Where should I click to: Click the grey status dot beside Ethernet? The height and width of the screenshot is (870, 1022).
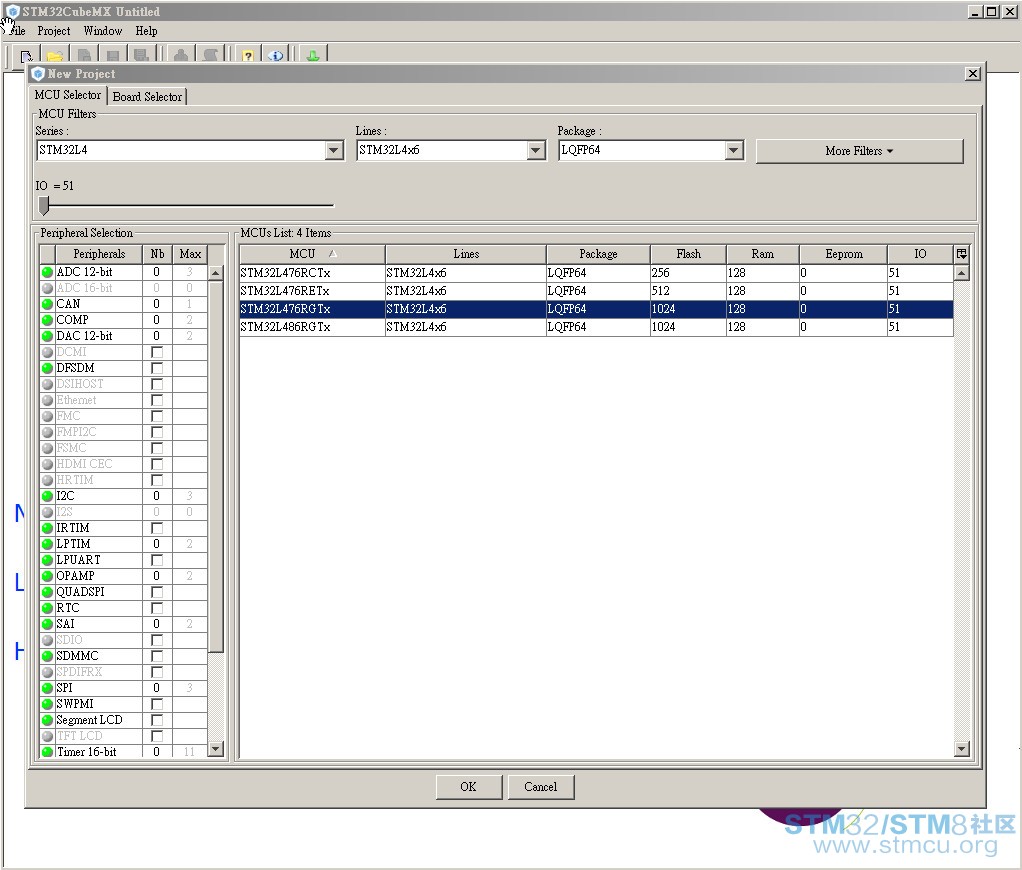point(47,399)
